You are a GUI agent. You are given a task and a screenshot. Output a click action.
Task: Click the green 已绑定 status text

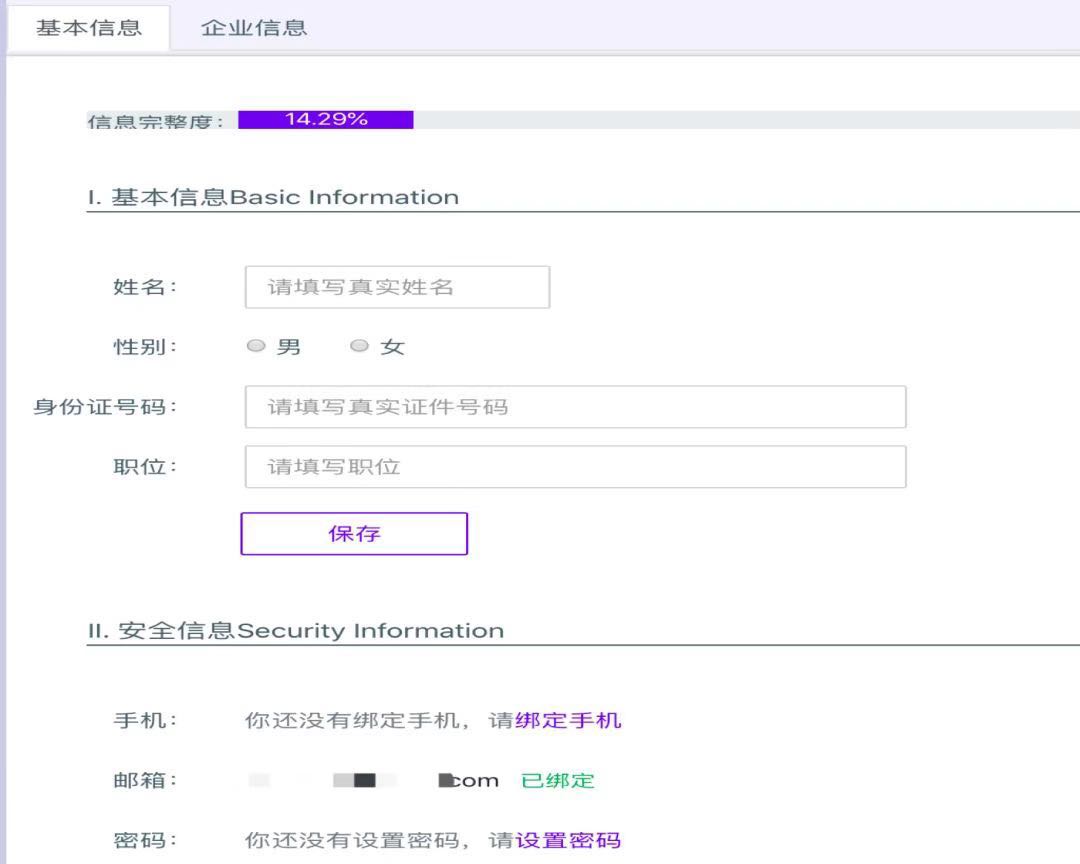pos(558,781)
